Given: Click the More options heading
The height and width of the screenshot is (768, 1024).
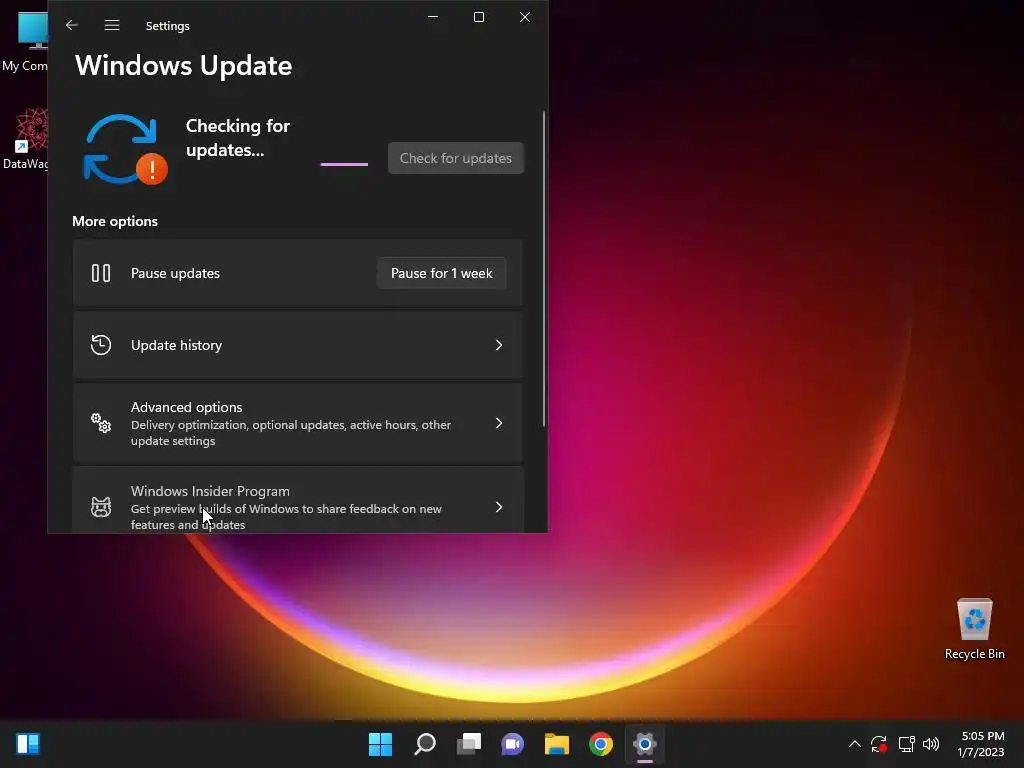Looking at the screenshot, I should point(115,221).
